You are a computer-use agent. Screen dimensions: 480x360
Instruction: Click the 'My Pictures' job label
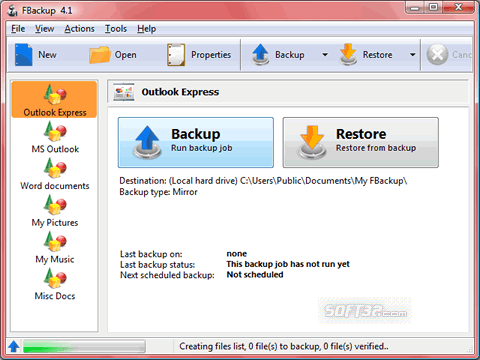point(55,223)
